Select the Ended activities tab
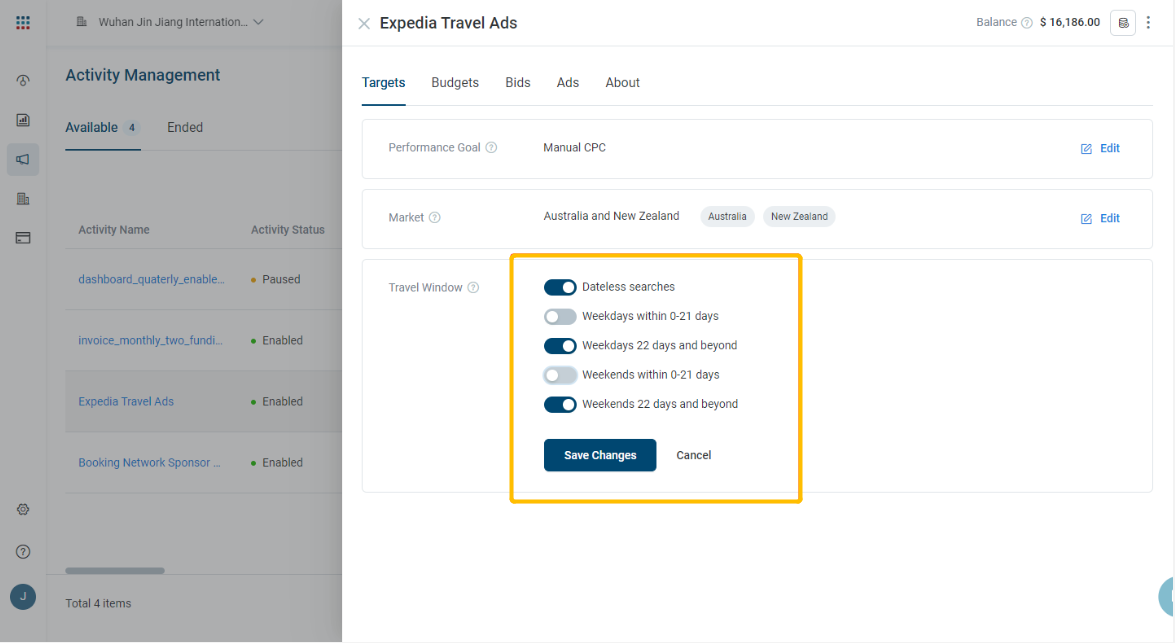Screen dimensions: 1175x643 click(185, 127)
